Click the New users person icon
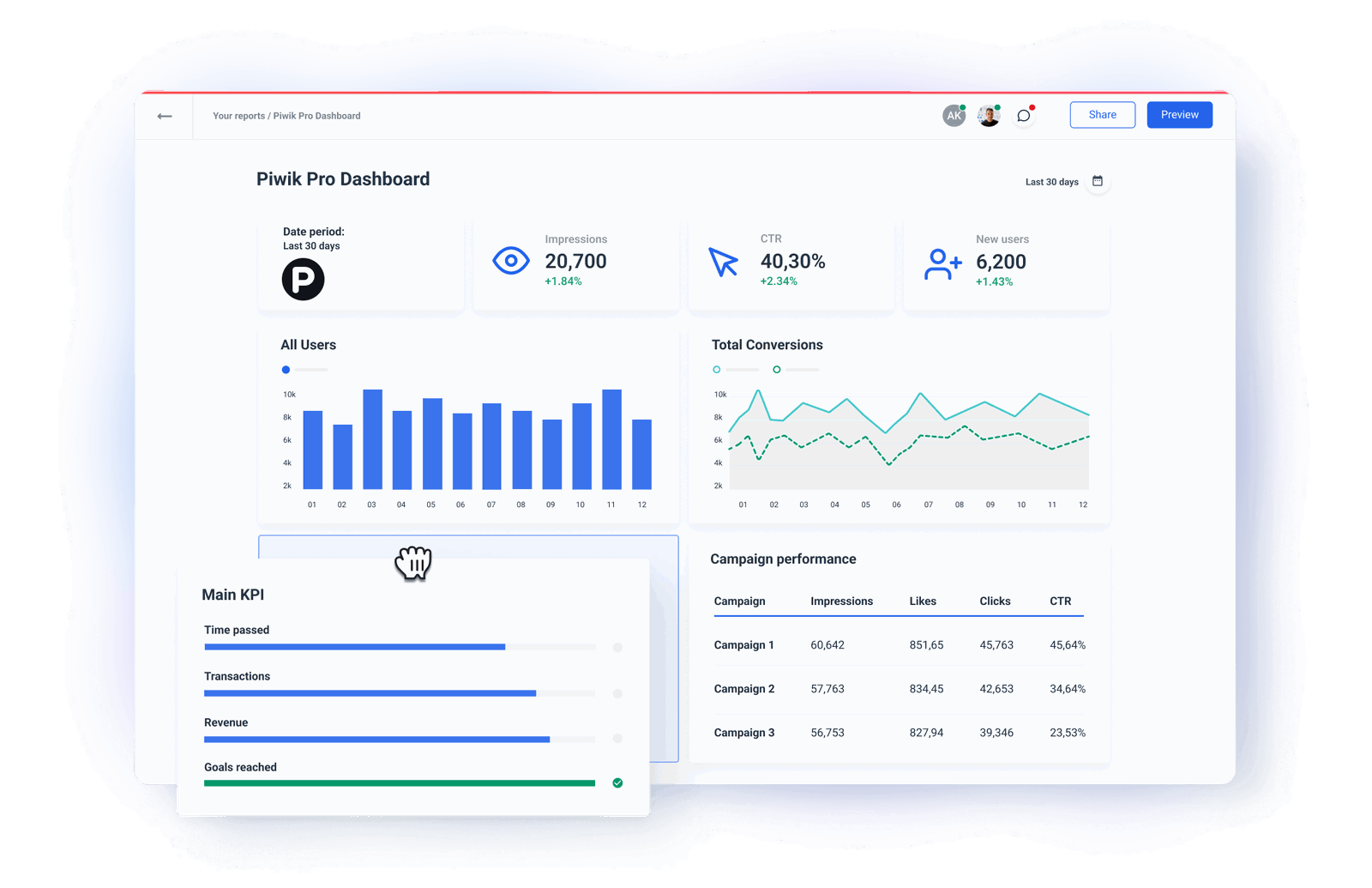 (x=941, y=264)
